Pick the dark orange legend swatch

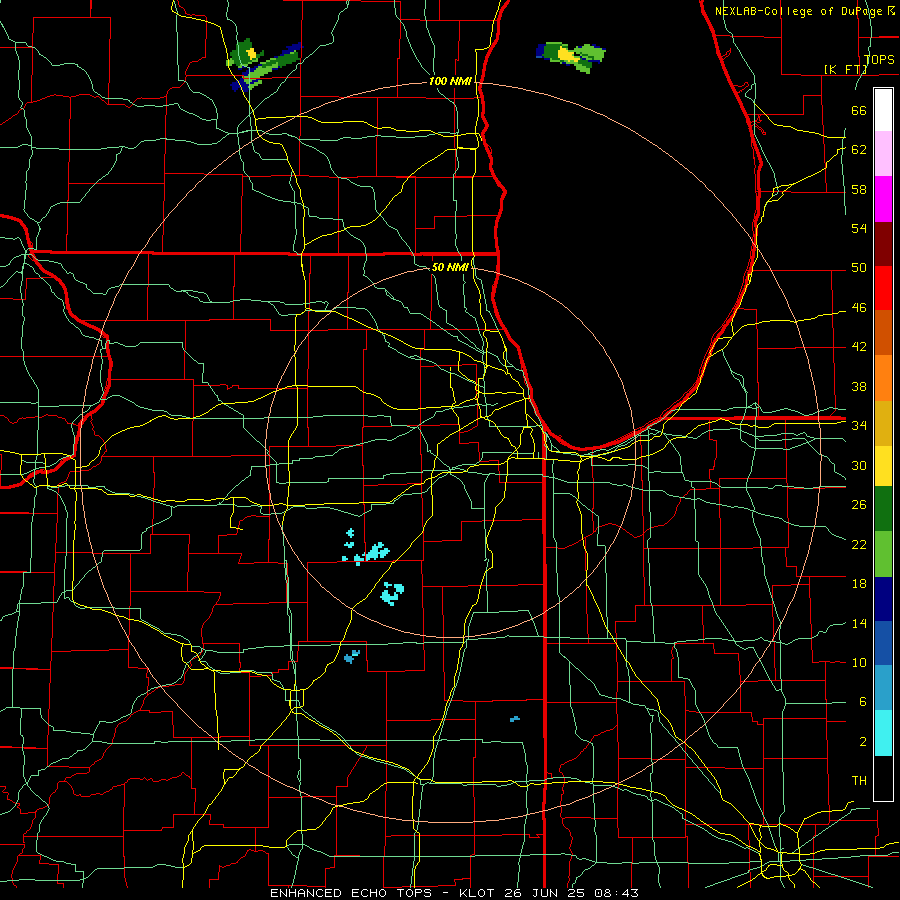coord(883,332)
